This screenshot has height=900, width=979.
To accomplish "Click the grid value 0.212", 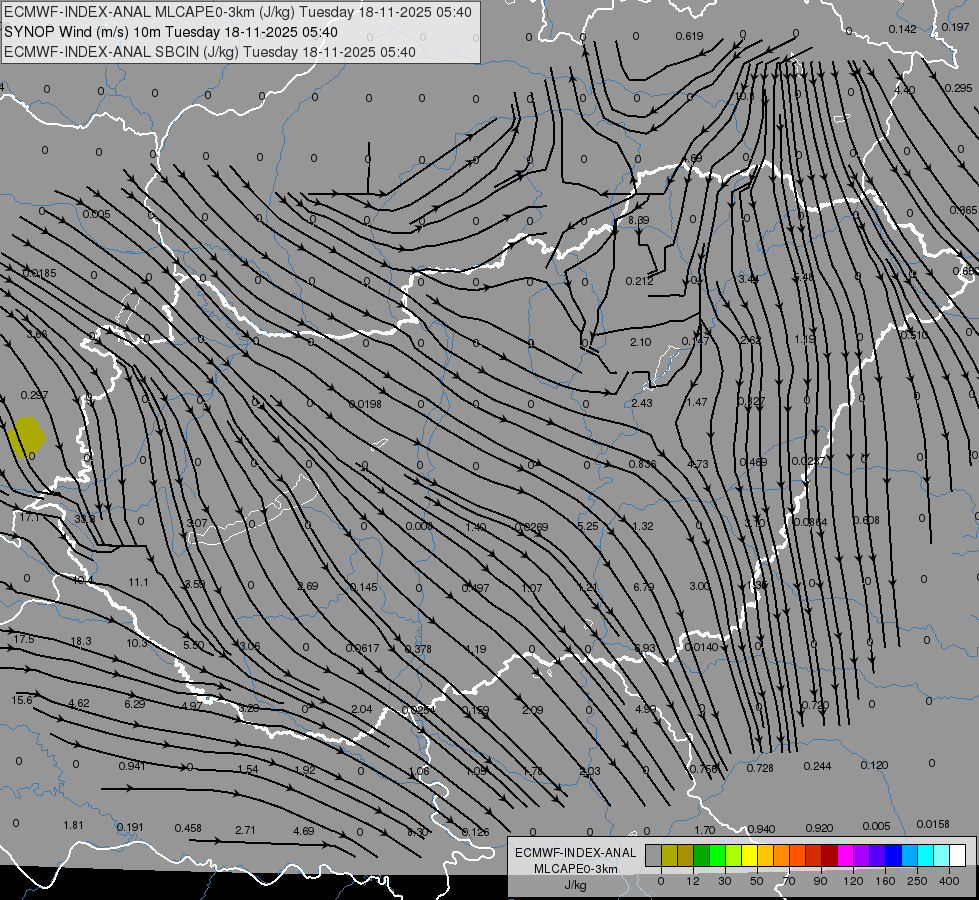I will click(x=640, y=281).
